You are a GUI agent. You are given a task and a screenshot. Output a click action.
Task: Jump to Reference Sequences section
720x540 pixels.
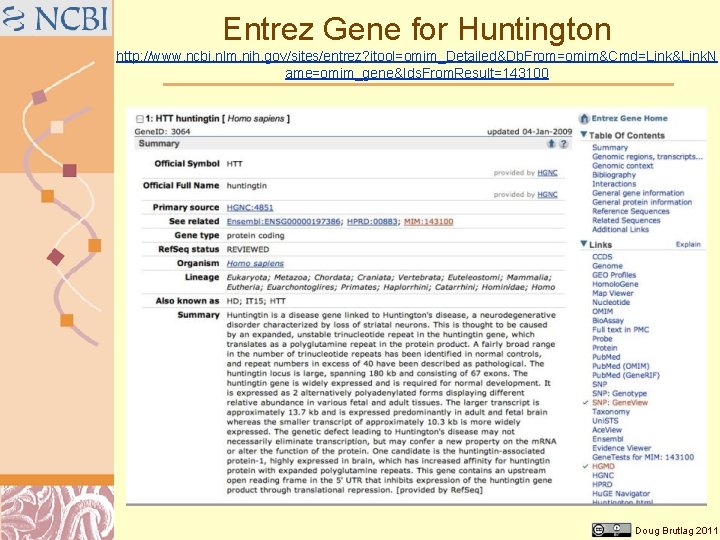pos(630,211)
